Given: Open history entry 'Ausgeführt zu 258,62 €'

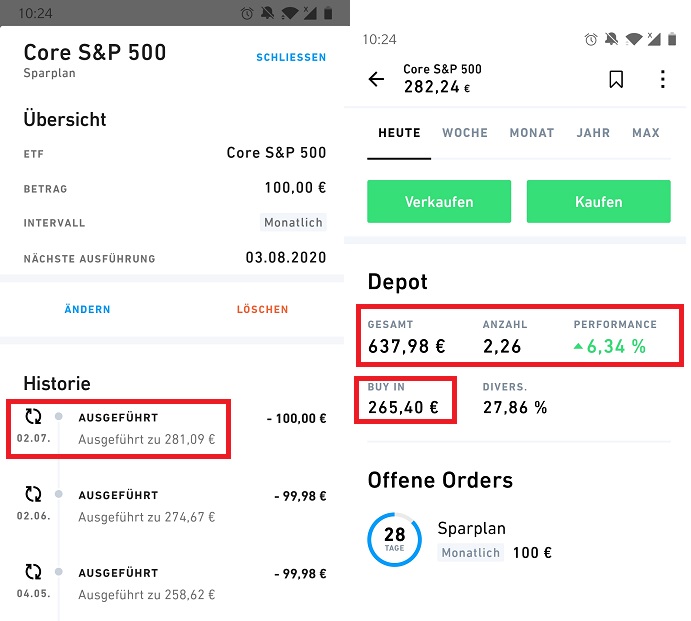Looking at the screenshot, I should coord(147,595).
